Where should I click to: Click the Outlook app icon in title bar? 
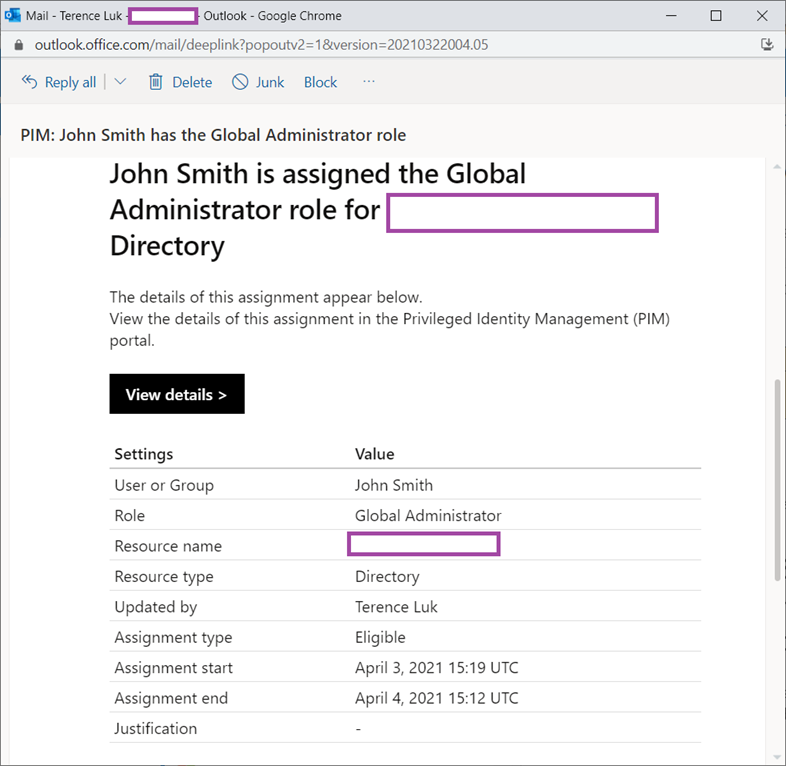pos(12,16)
